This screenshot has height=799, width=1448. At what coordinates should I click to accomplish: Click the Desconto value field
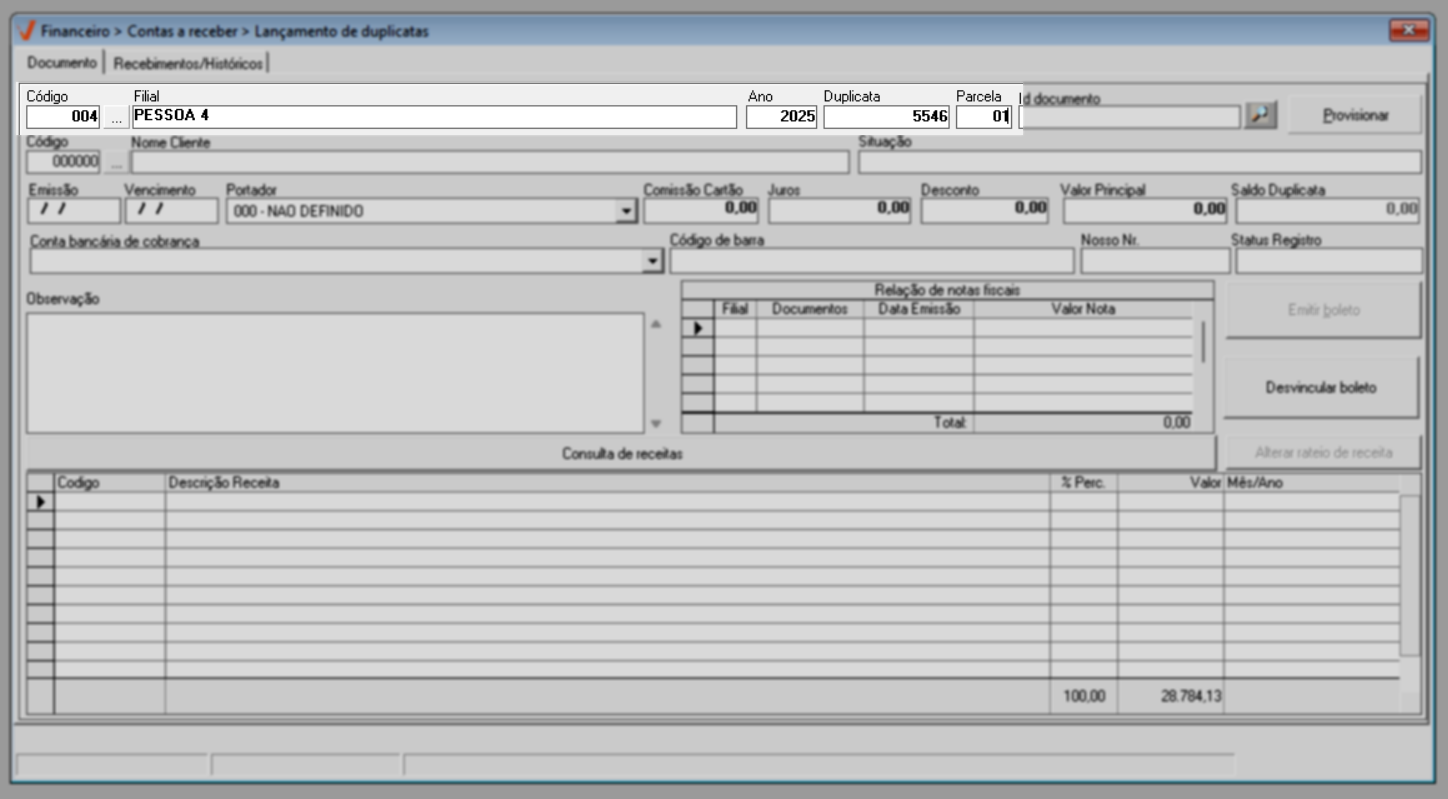click(x=985, y=210)
